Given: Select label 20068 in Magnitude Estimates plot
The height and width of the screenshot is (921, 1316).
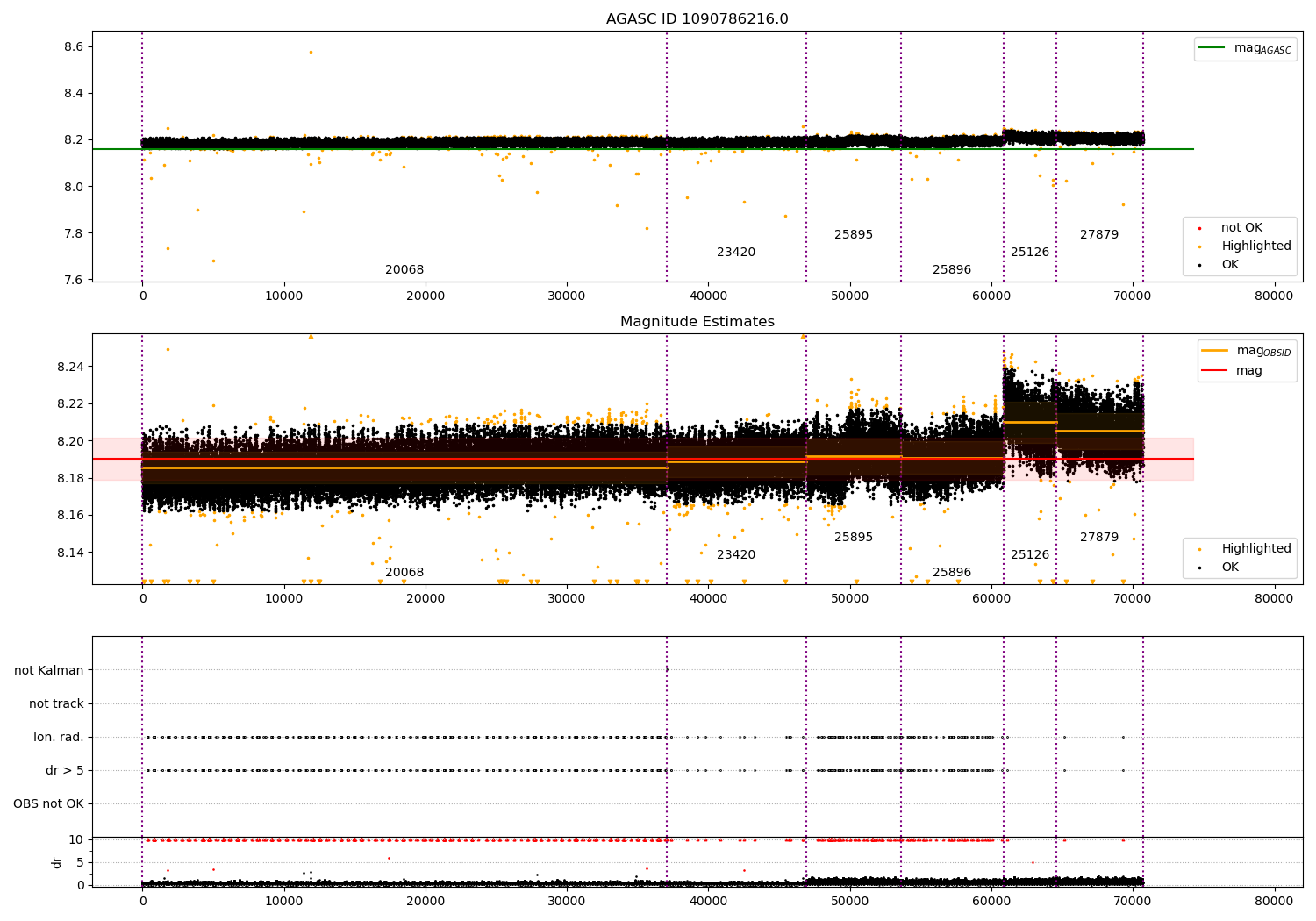Looking at the screenshot, I should (x=404, y=573).
